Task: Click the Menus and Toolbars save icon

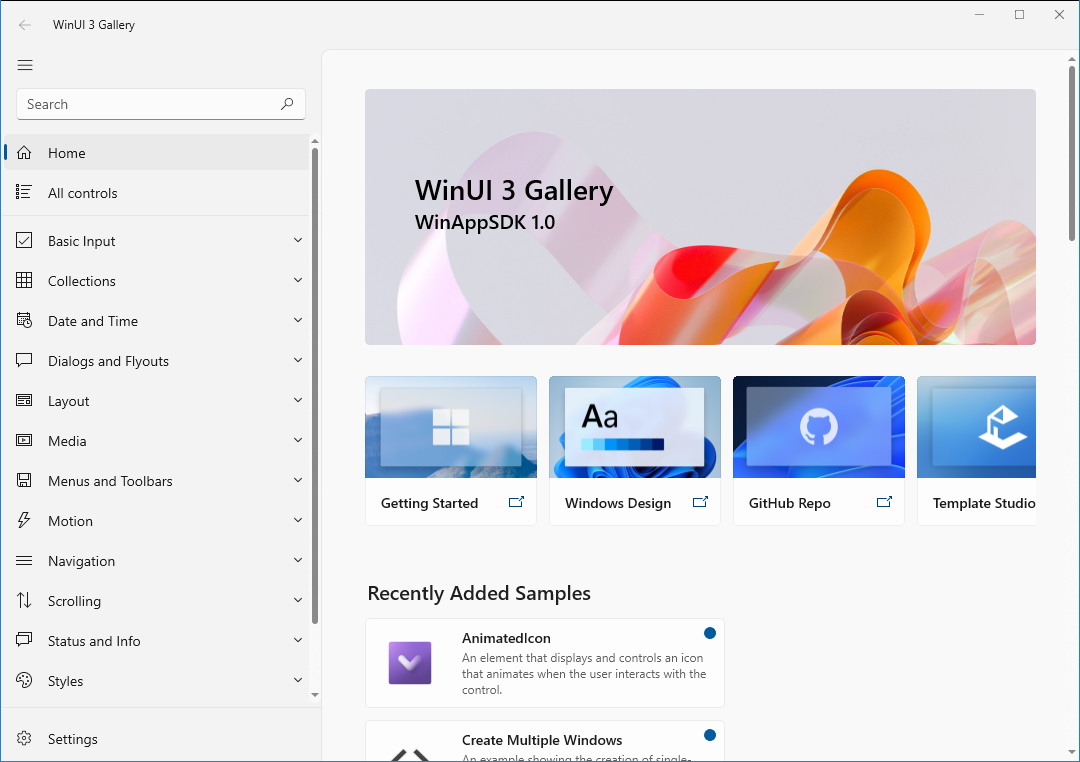Action: click(24, 480)
